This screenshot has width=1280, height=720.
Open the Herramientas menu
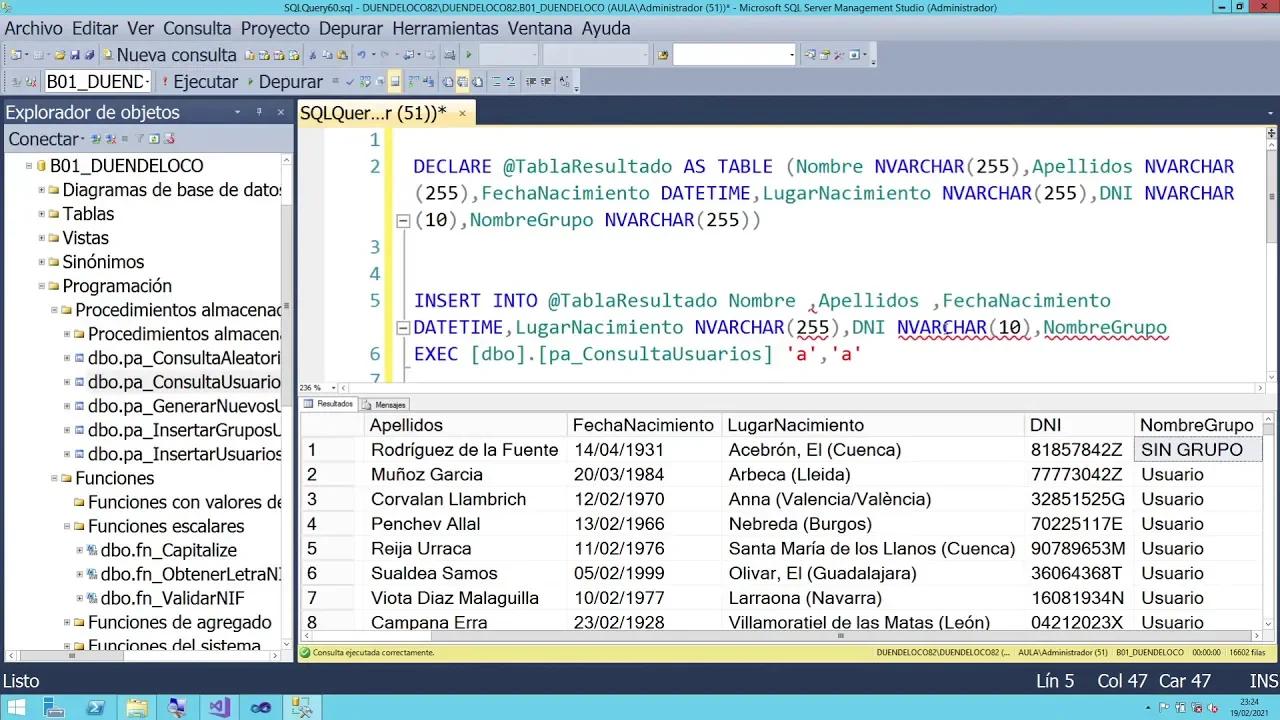tap(446, 28)
